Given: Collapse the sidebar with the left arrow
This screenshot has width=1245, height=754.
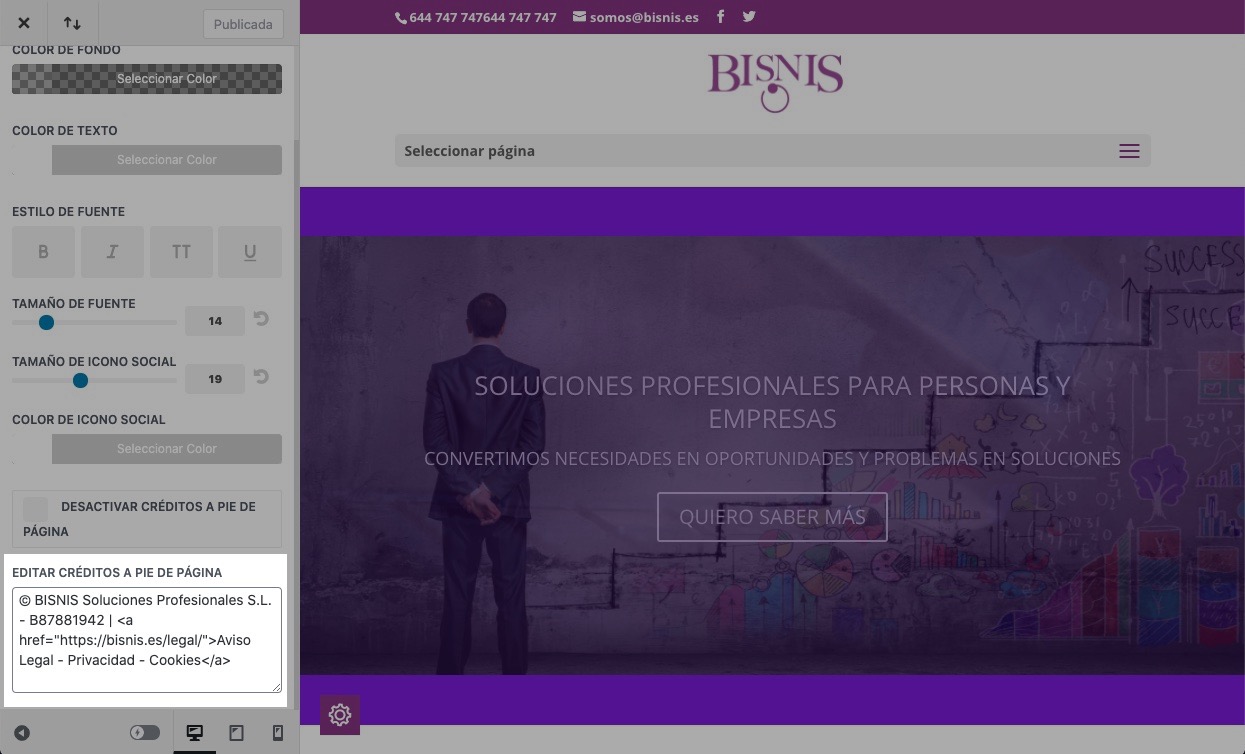Looking at the screenshot, I should click(22, 733).
